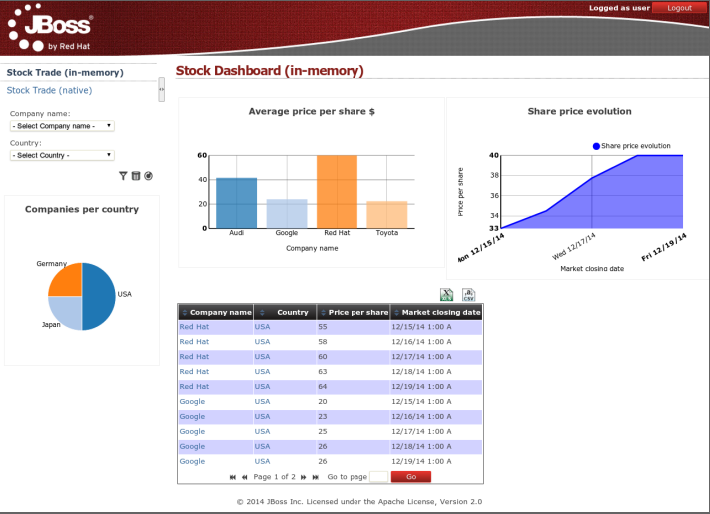The width and height of the screenshot is (710, 514).
Task: Click the Companies per country title
Action: 82,209
